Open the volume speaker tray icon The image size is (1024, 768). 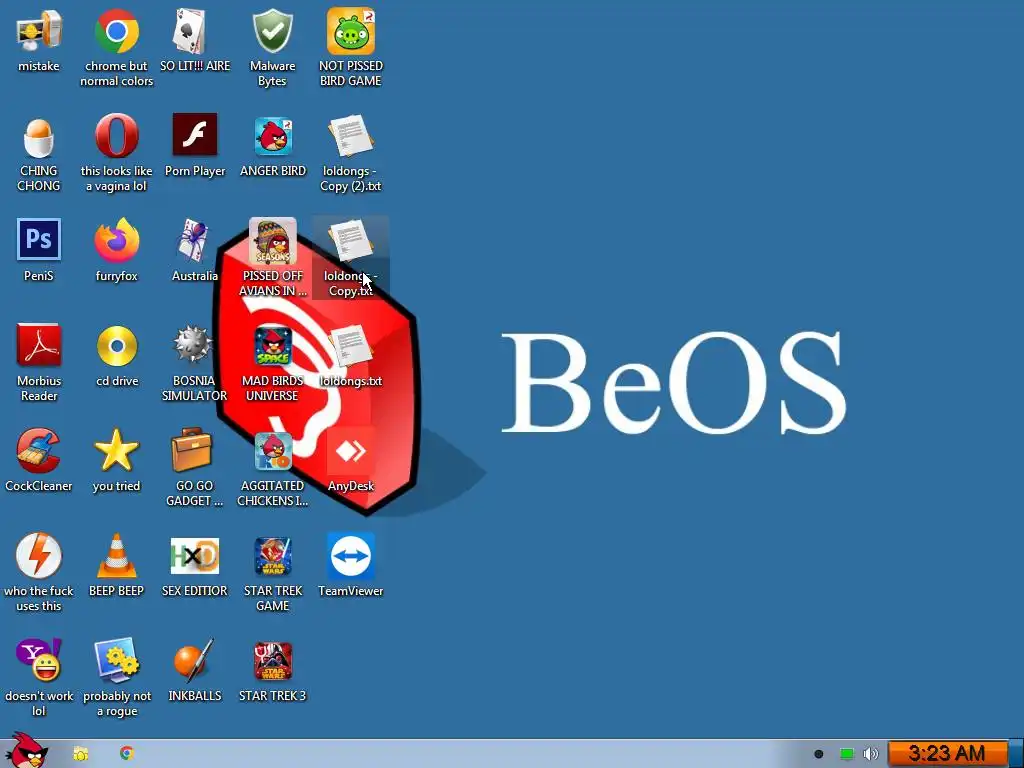[x=871, y=754]
